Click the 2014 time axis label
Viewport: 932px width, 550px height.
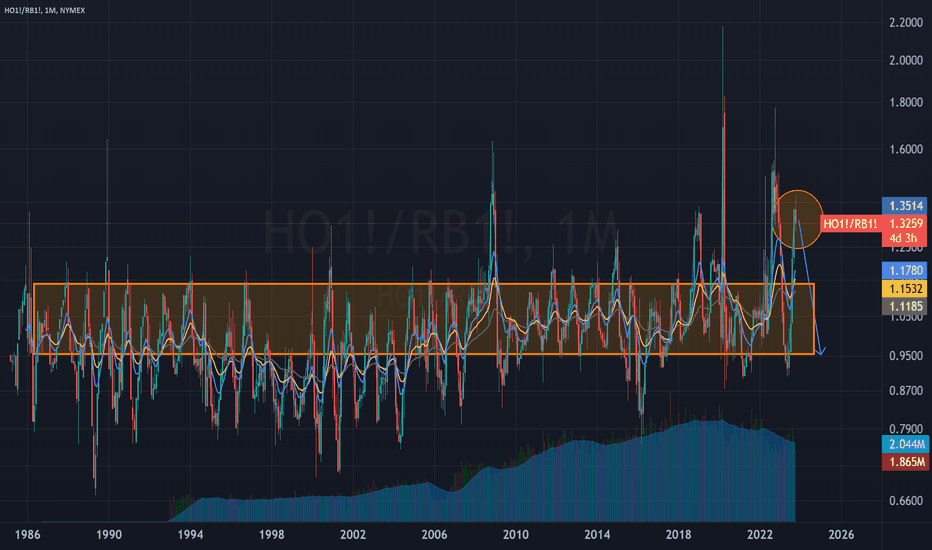pos(597,535)
